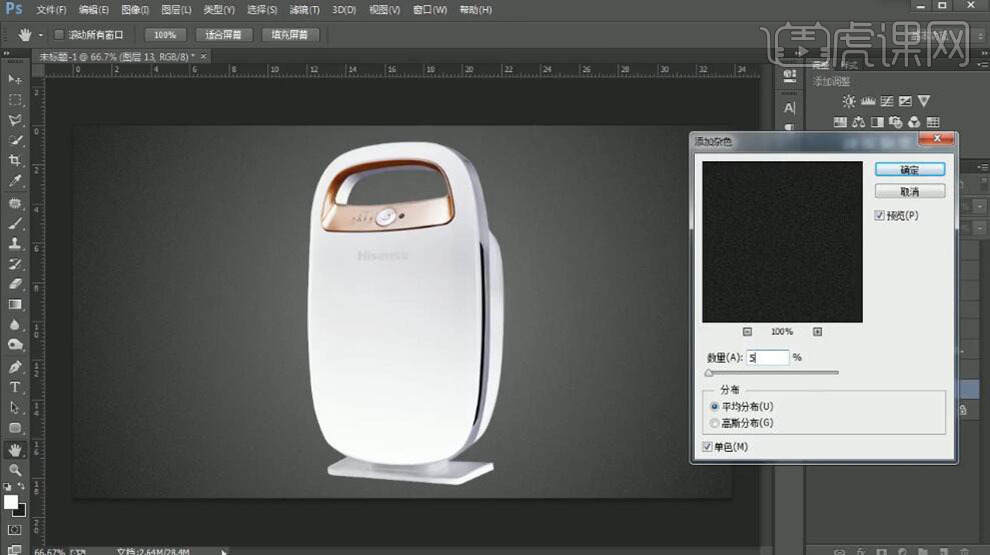The image size is (990, 555).
Task: Click the Brightness adjustment sun icon
Action: 849,101
